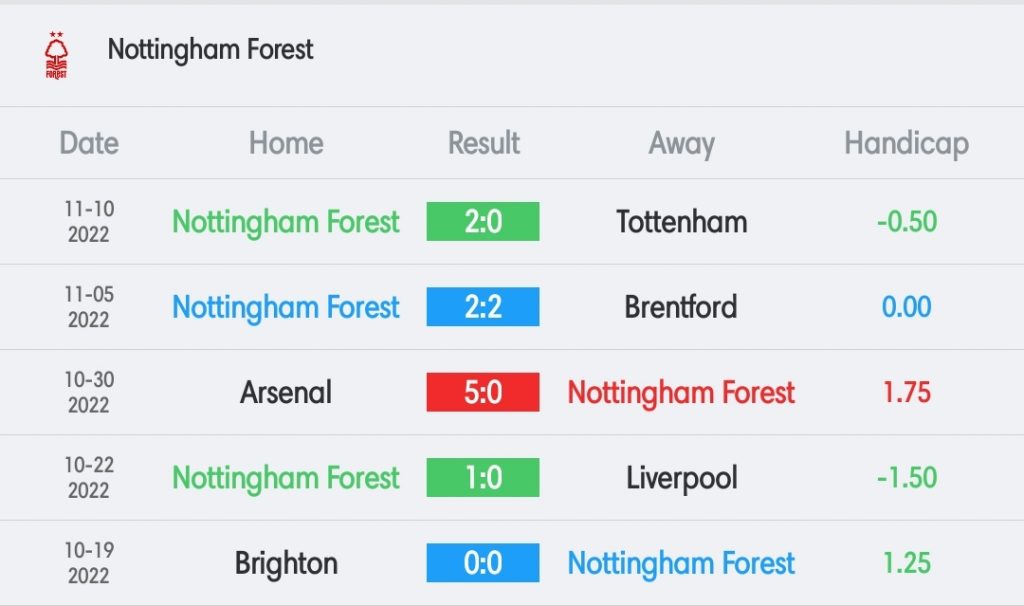The width and height of the screenshot is (1024, 606).
Task: Select the Date column header
Action: pos(89,143)
